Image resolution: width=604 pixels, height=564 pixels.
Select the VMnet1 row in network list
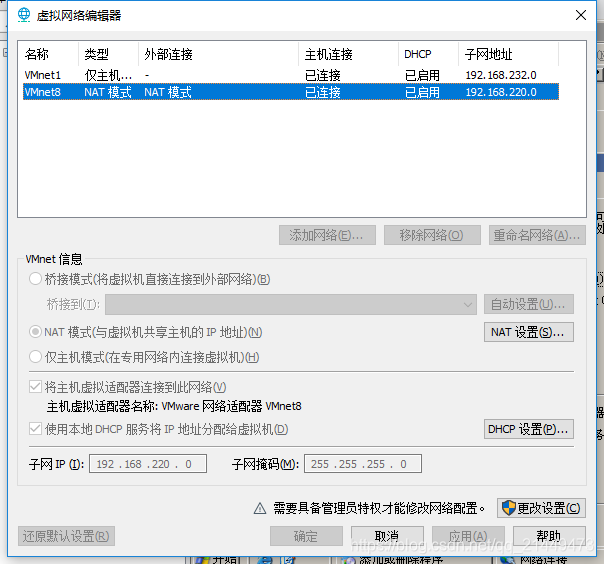tap(291, 75)
